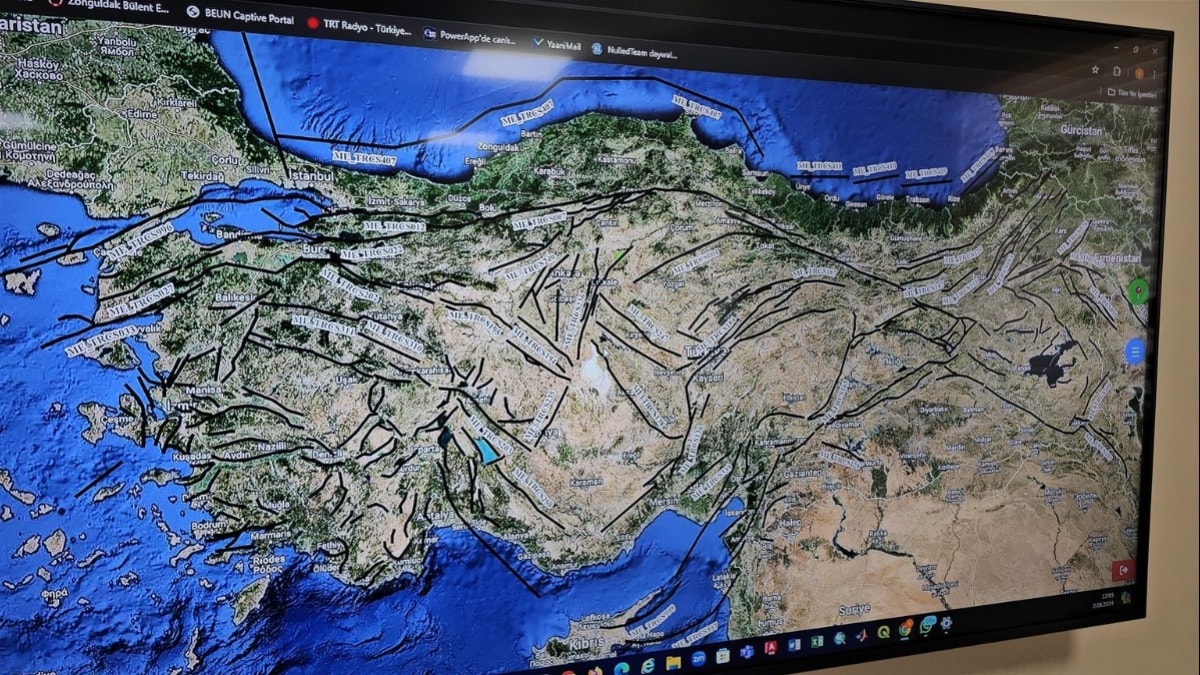Bookmark the page with the star icon
The height and width of the screenshot is (675, 1200).
point(1095,69)
